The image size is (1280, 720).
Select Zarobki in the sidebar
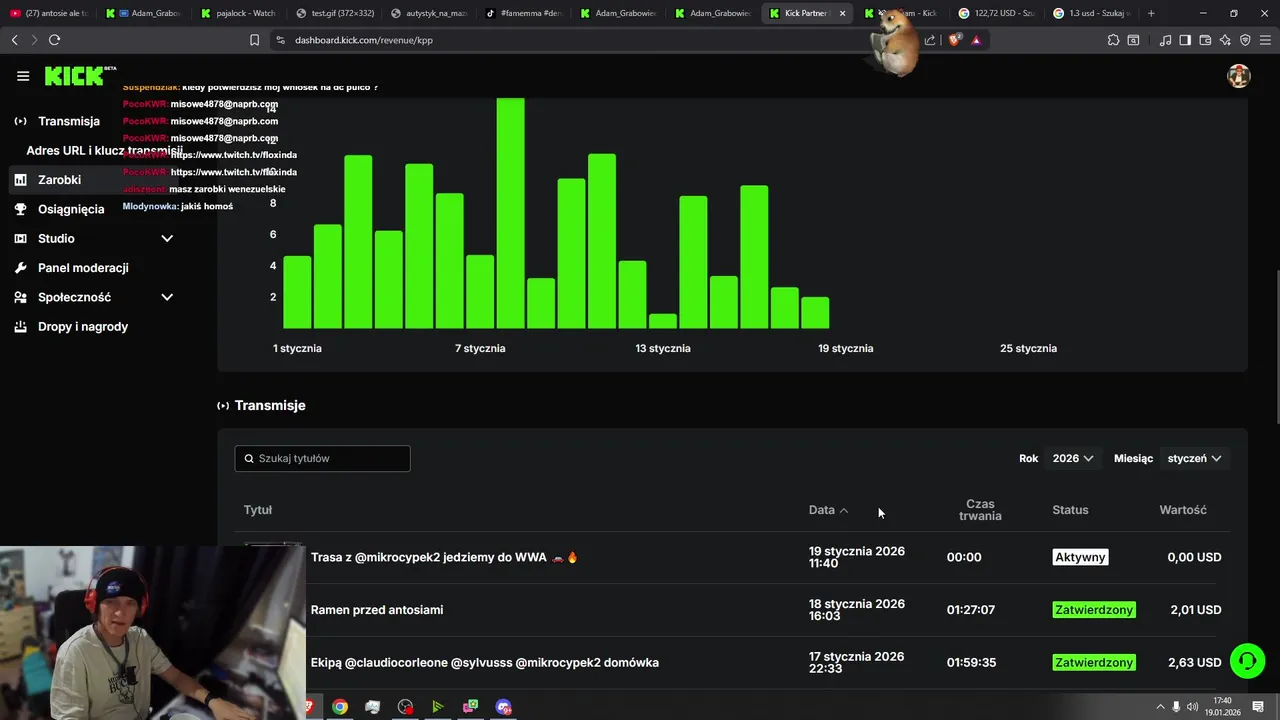[x=96, y=180]
